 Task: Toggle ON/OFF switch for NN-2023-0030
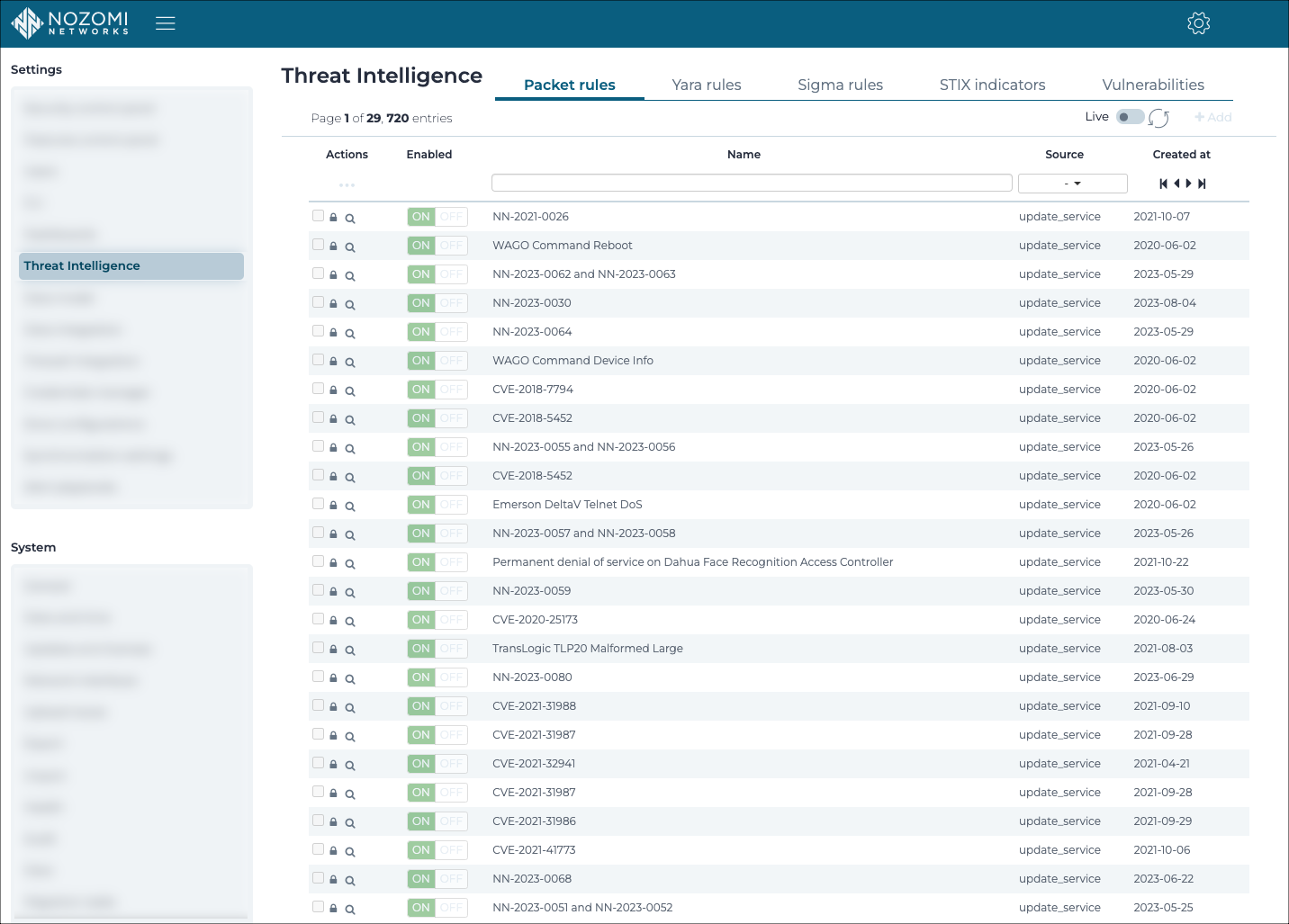click(x=437, y=303)
